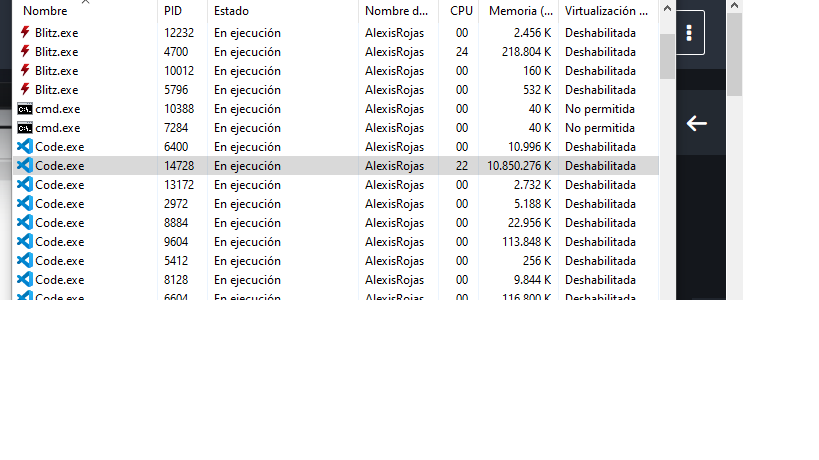Click the VS Code icon for PID 14728

25,166
